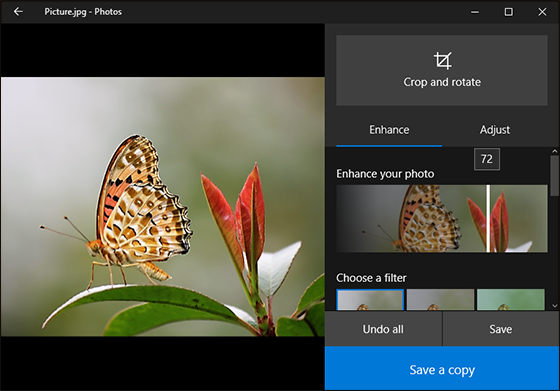The image size is (560, 391).
Task: Maximize the Photos window
Action: 509,12
